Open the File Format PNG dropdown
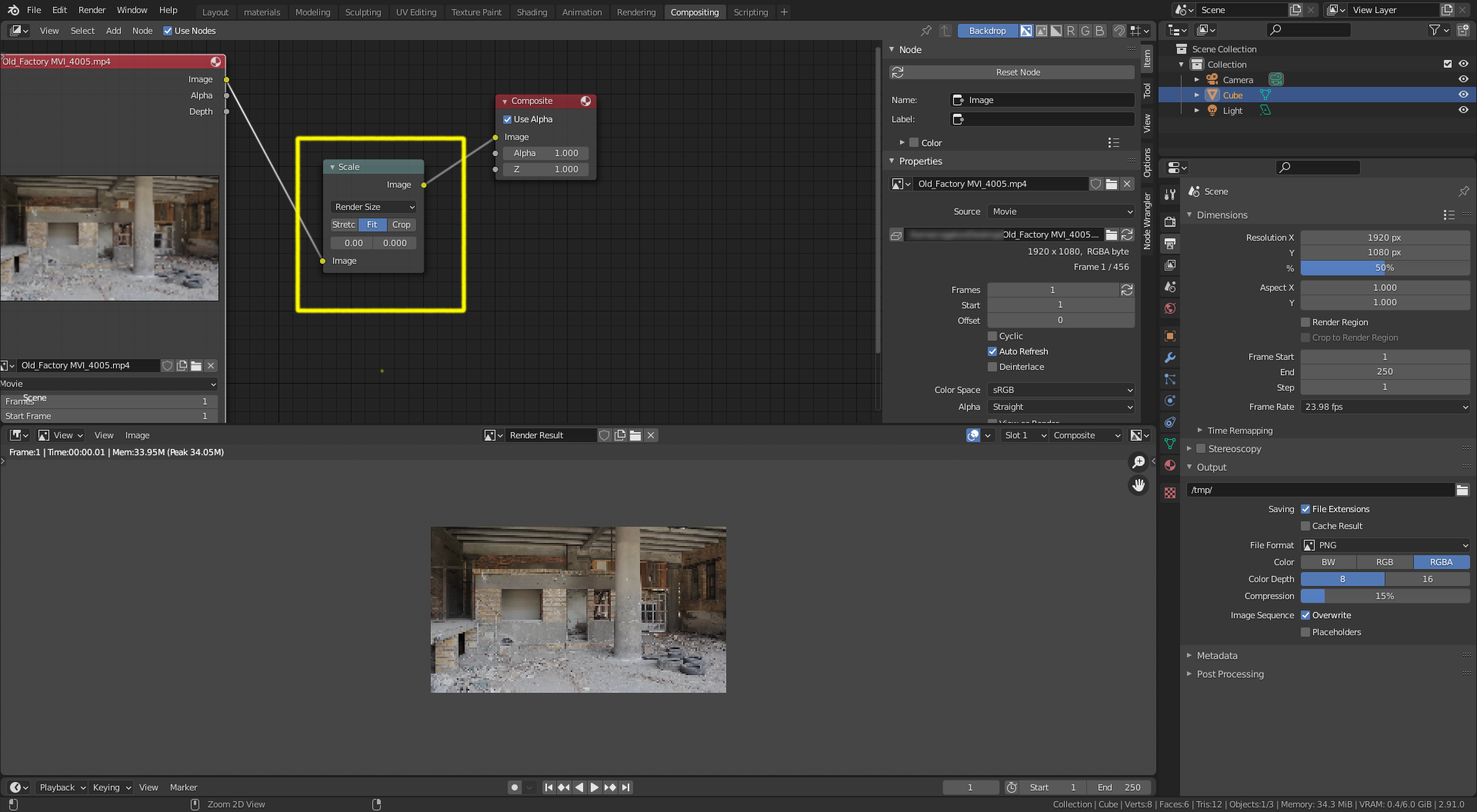This screenshot has width=1477, height=812. tap(1385, 545)
